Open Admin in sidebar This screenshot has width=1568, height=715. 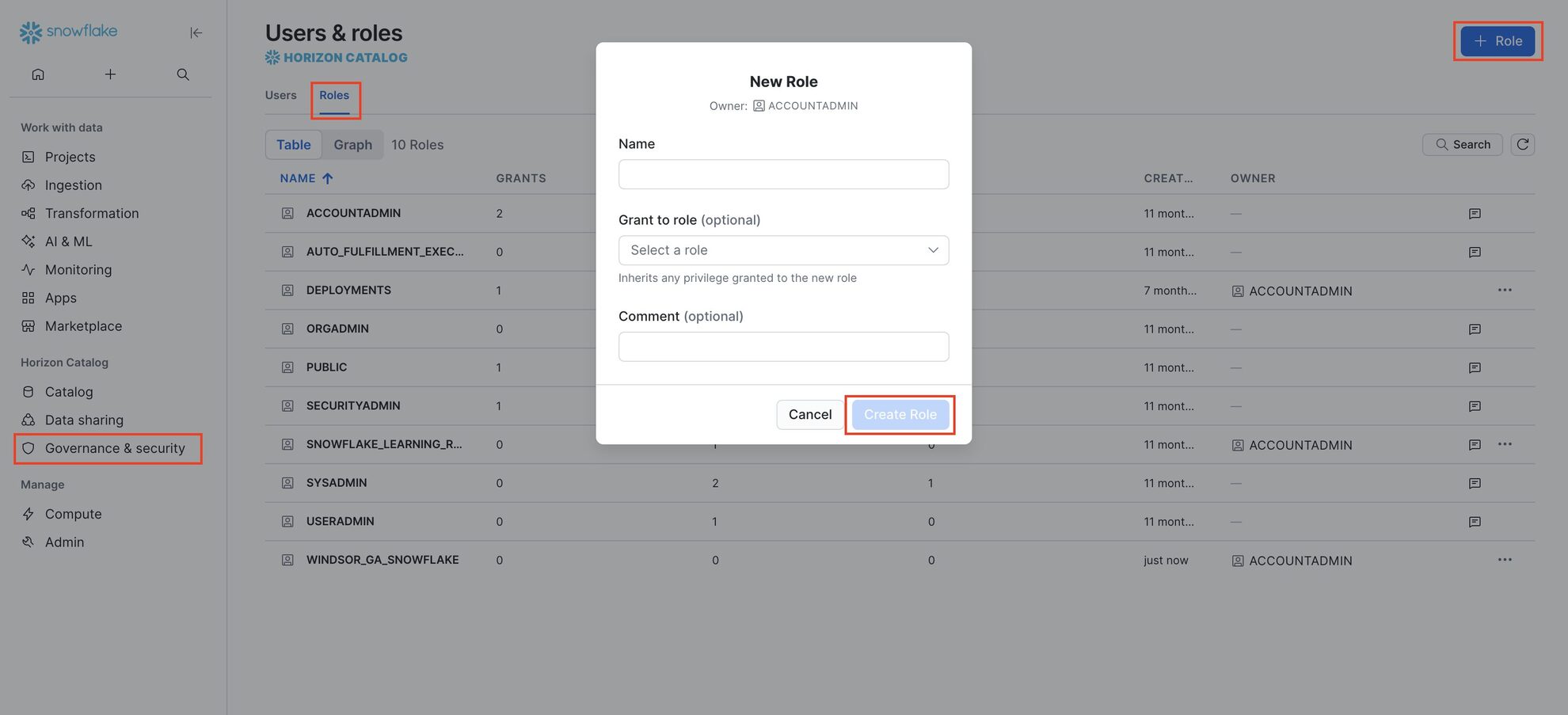coord(64,542)
